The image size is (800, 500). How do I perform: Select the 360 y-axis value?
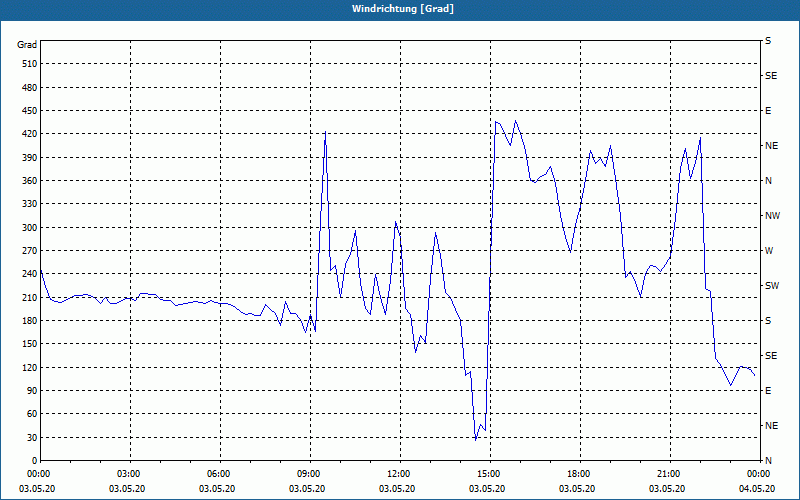point(29,181)
